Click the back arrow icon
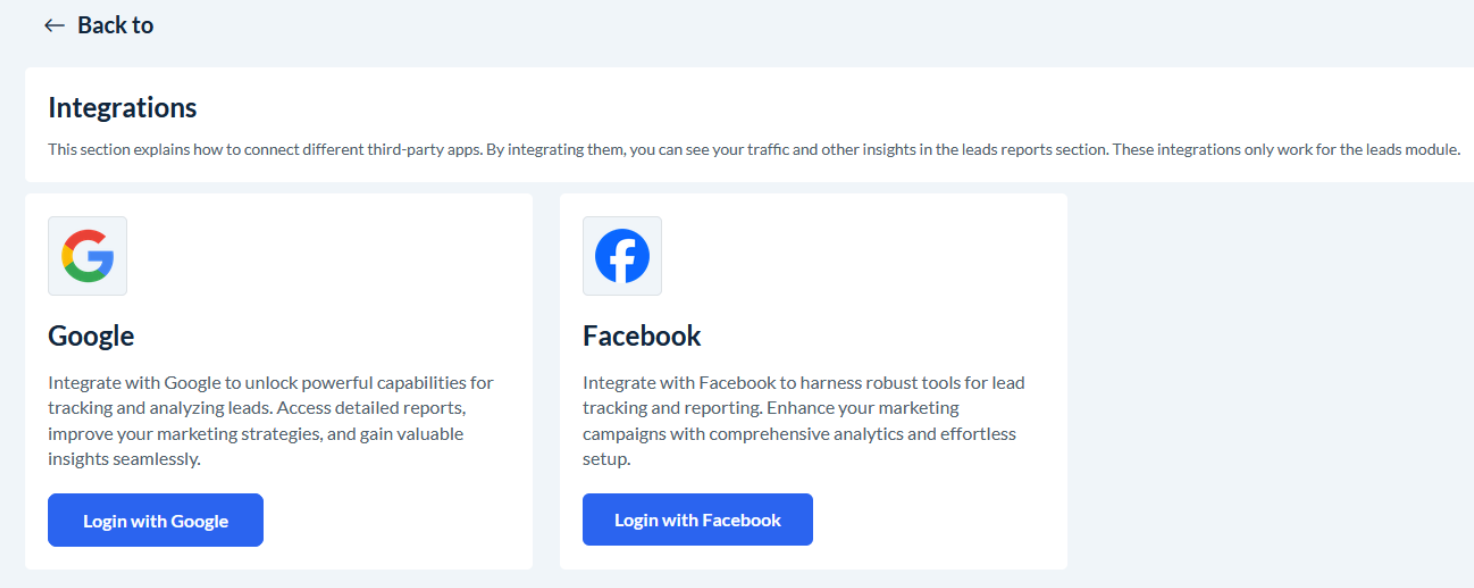This screenshot has height=588, width=1474. 54,26
